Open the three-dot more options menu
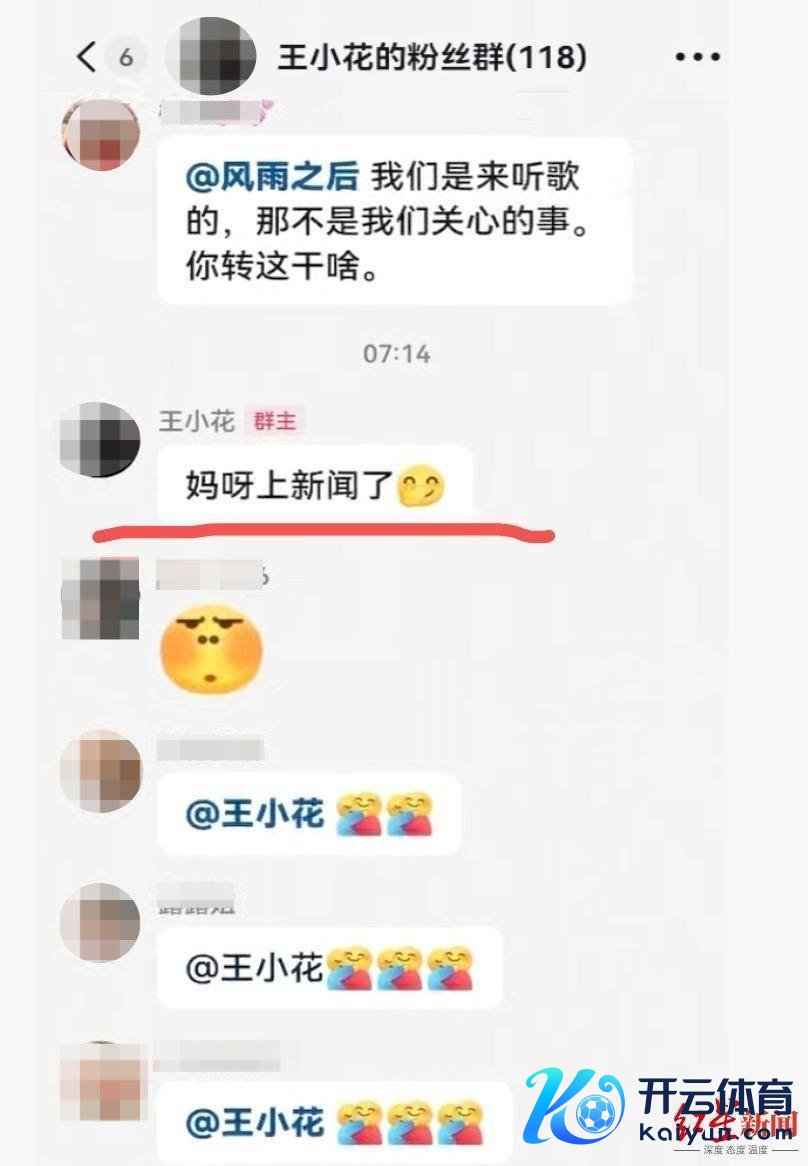808x1166 pixels. 697,57
